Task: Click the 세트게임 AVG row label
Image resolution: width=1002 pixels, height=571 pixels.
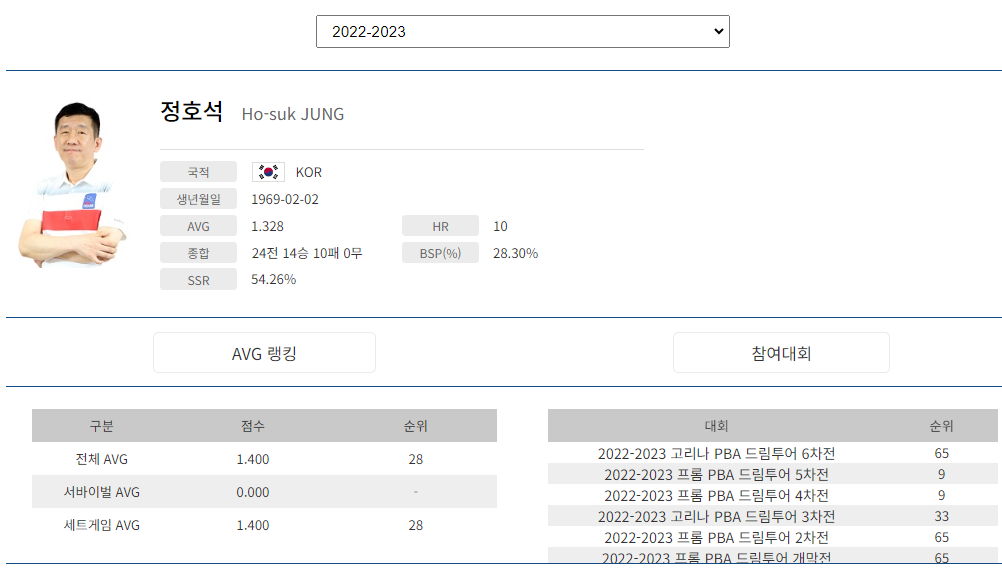Action: [102, 525]
